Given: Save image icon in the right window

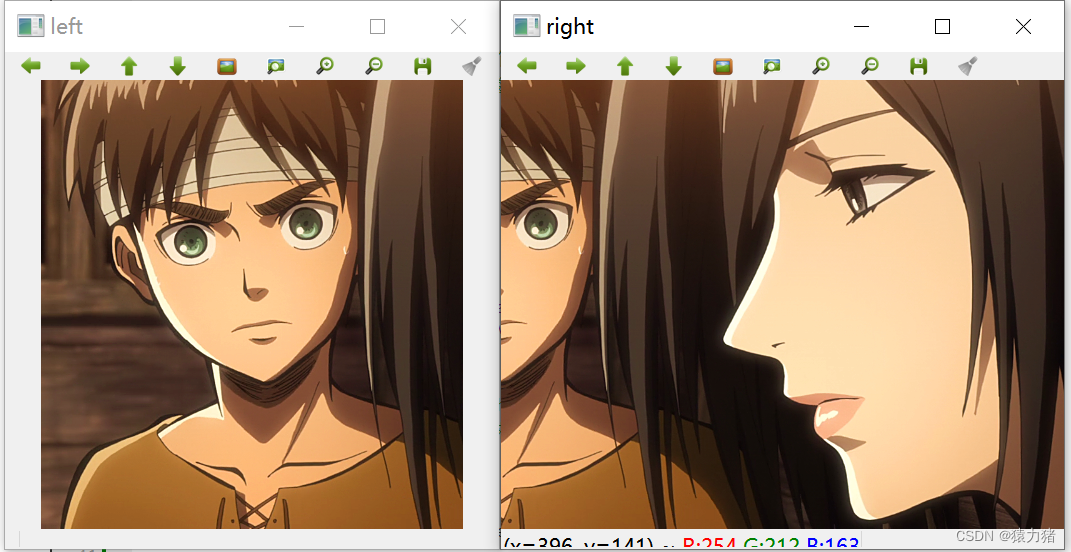Looking at the screenshot, I should pyautogui.click(x=919, y=66).
